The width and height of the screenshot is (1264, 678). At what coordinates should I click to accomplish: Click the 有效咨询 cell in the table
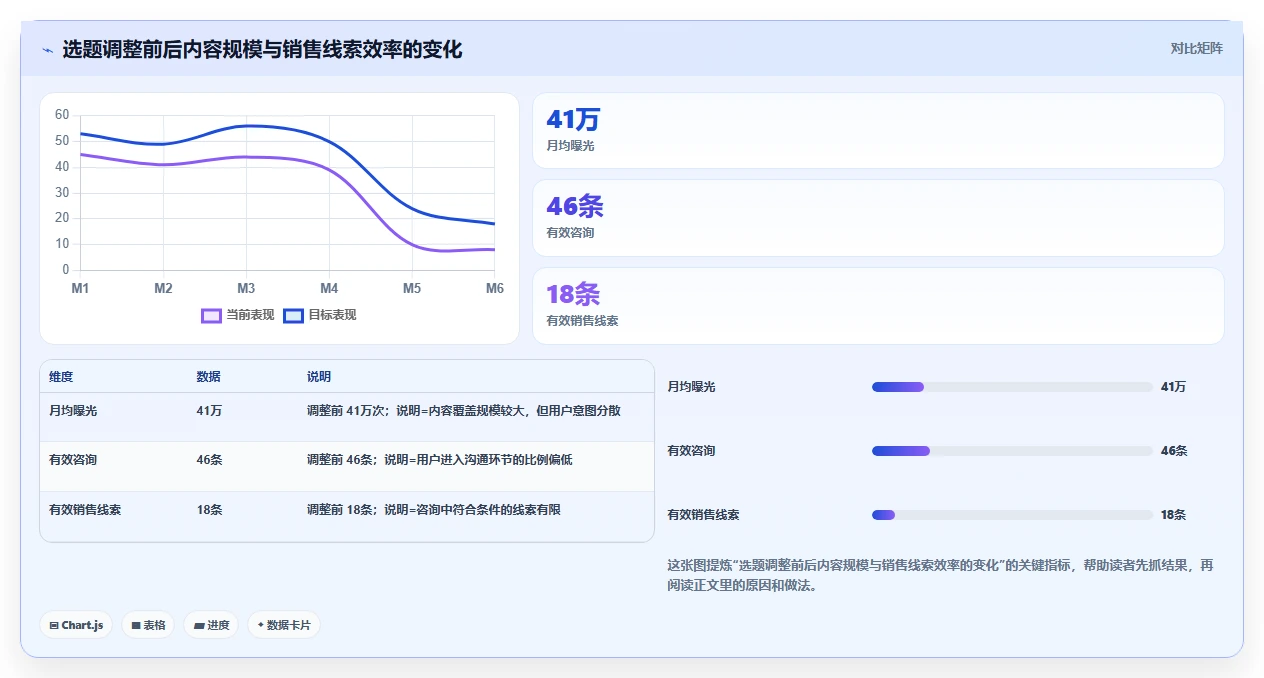pyautogui.click(x=73, y=460)
